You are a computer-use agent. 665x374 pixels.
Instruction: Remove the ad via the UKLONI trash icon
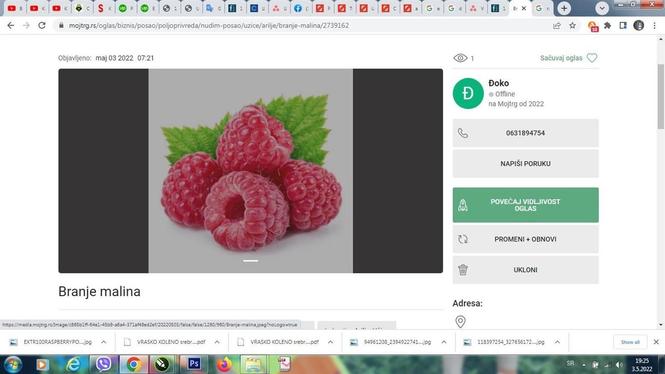tap(463, 270)
